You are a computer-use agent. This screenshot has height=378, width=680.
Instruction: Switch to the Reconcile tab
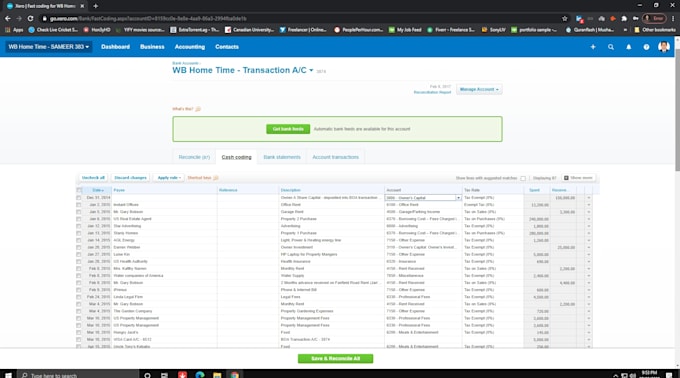(194, 157)
